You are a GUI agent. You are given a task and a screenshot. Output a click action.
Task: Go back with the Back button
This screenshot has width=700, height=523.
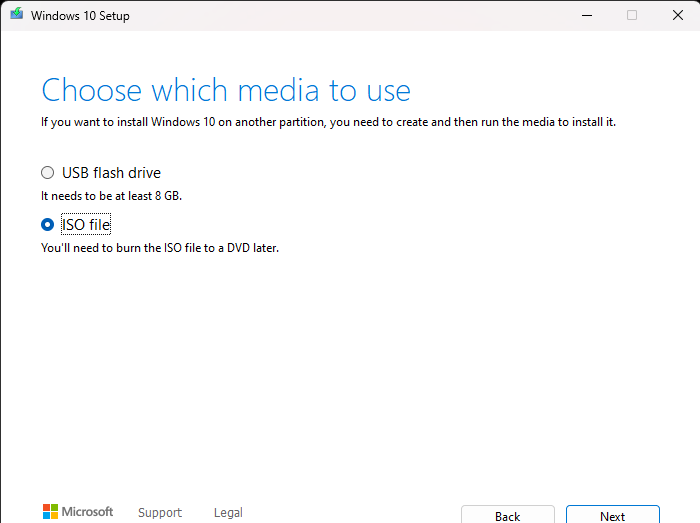pyautogui.click(x=508, y=515)
